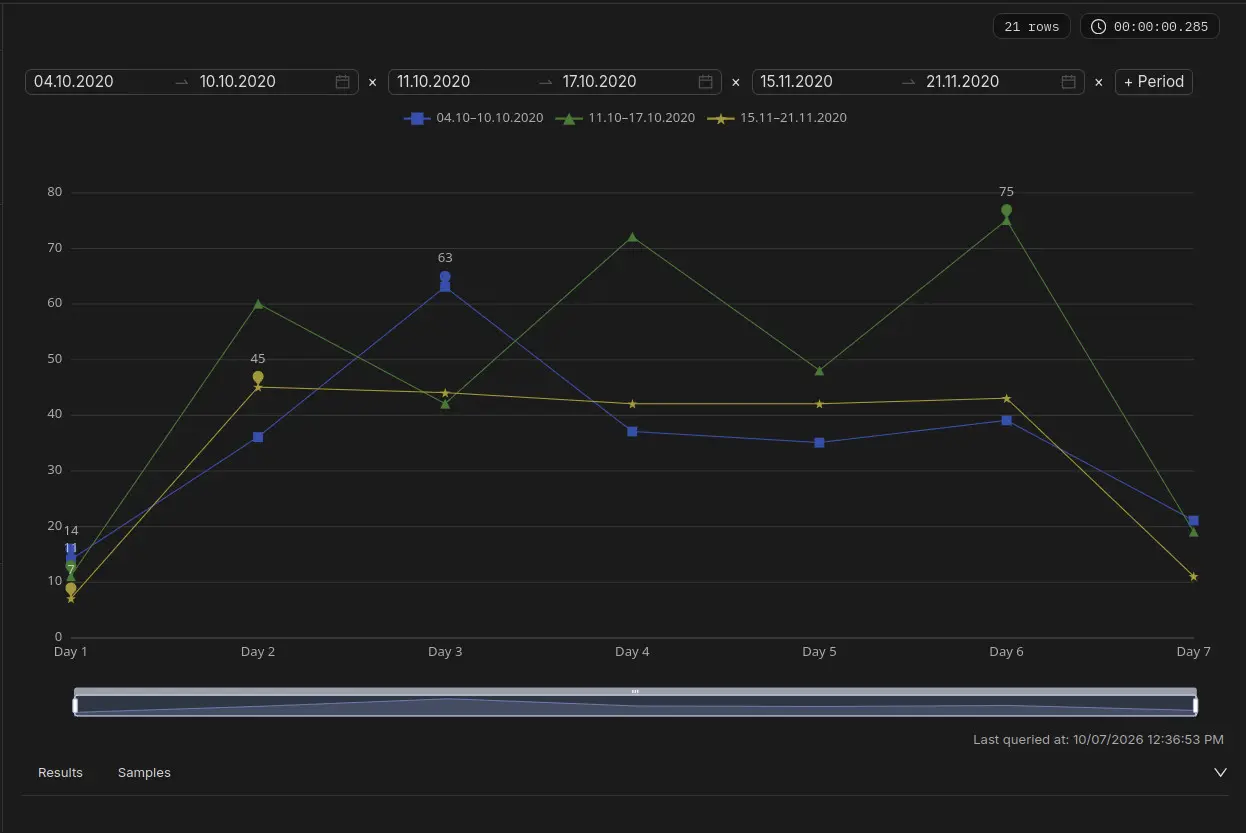Switch to the Samples tab
The image size is (1246, 833).
[144, 773]
